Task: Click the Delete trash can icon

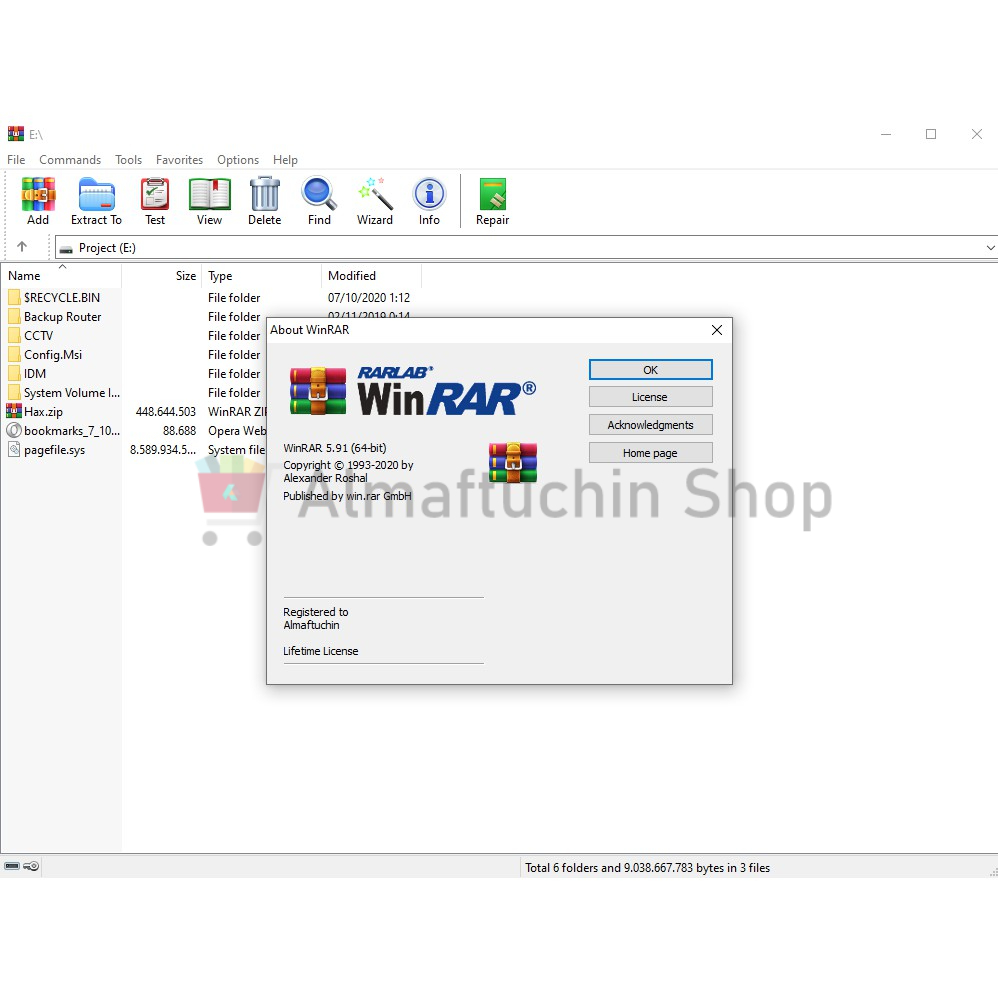Action: tap(264, 193)
